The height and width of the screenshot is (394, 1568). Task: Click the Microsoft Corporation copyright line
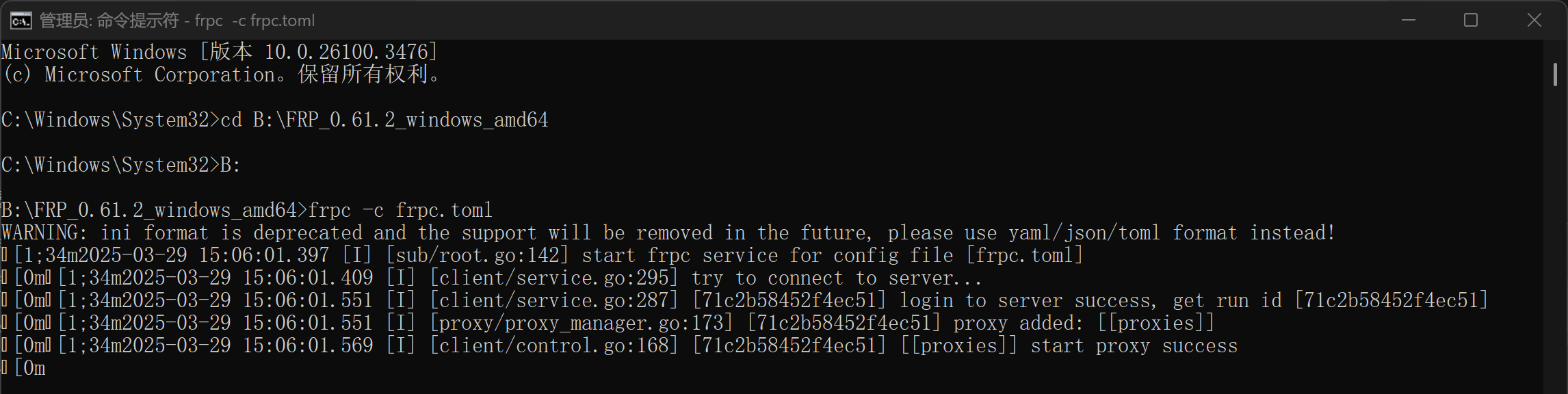tap(222, 75)
